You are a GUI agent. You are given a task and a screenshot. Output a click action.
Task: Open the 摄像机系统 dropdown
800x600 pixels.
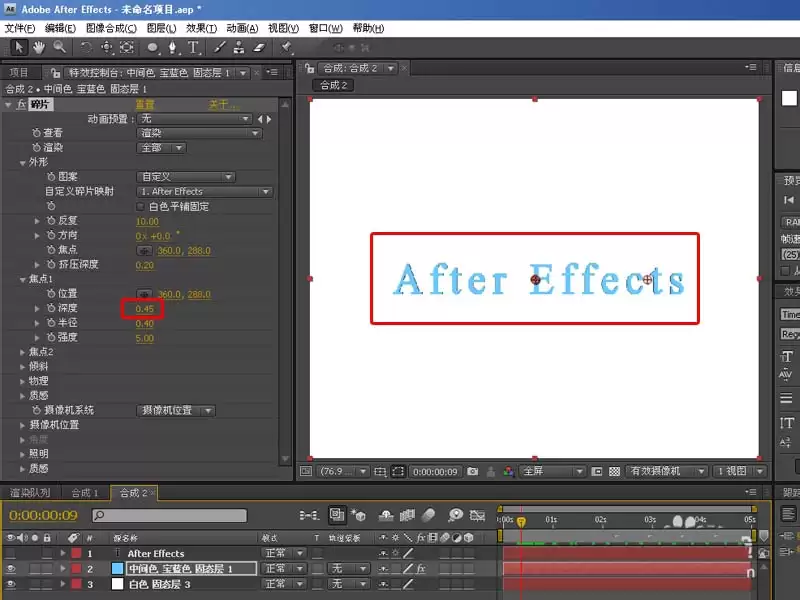click(176, 411)
